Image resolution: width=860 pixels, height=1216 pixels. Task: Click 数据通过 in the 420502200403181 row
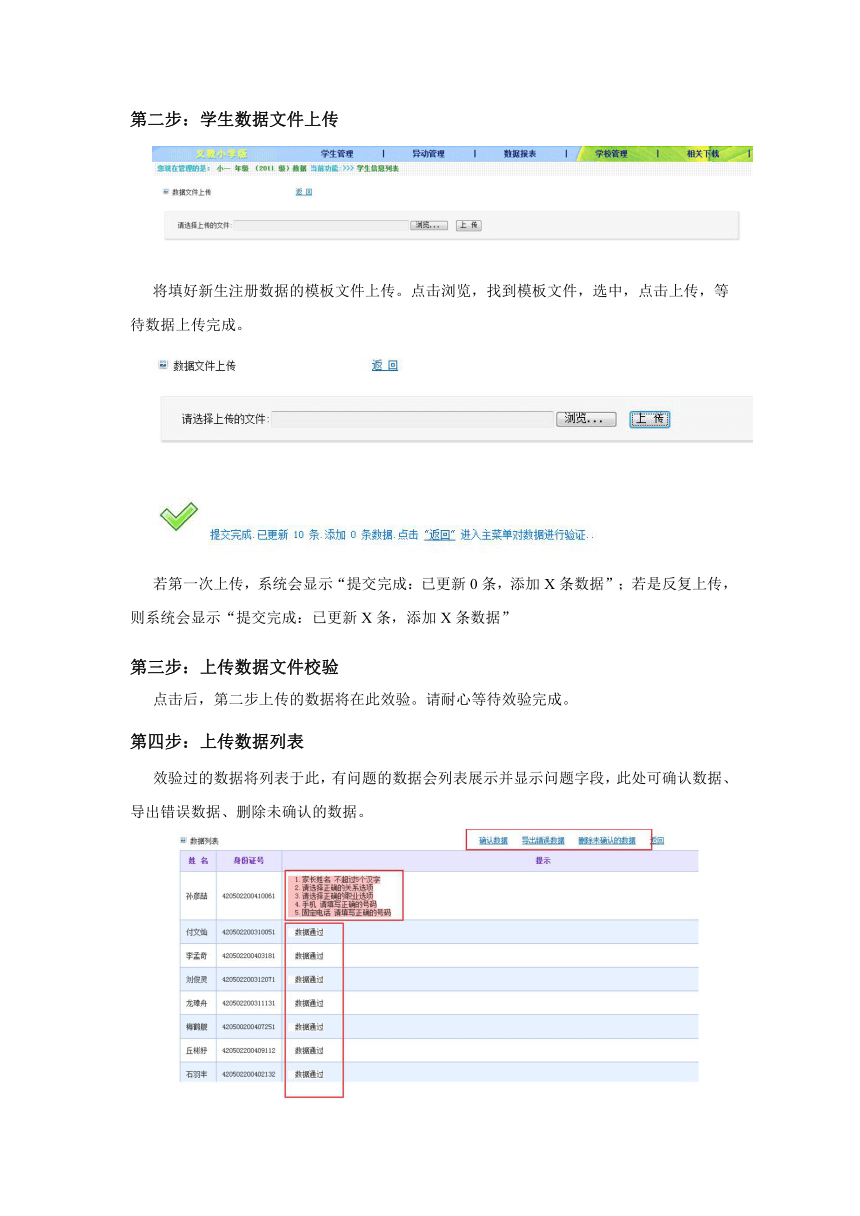pos(308,956)
